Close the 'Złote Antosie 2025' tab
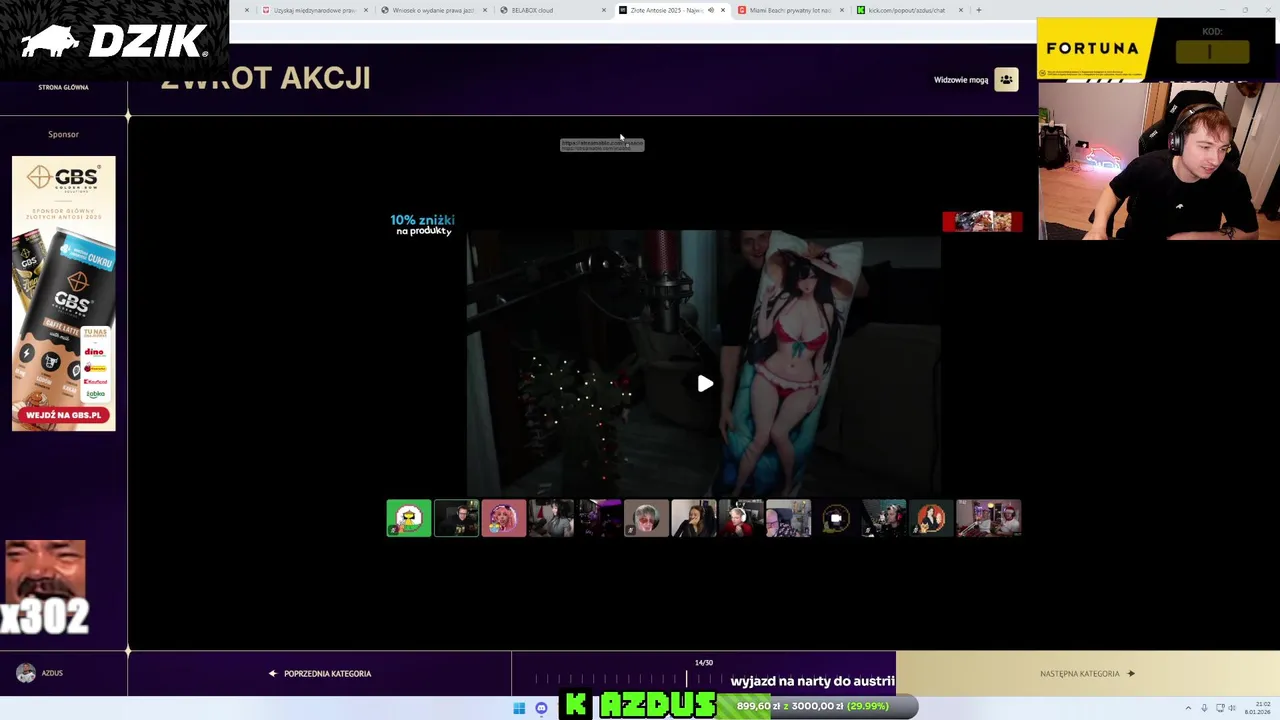The width and height of the screenshot is (1280, 720). pyautogui.click(x=723, y=10)
